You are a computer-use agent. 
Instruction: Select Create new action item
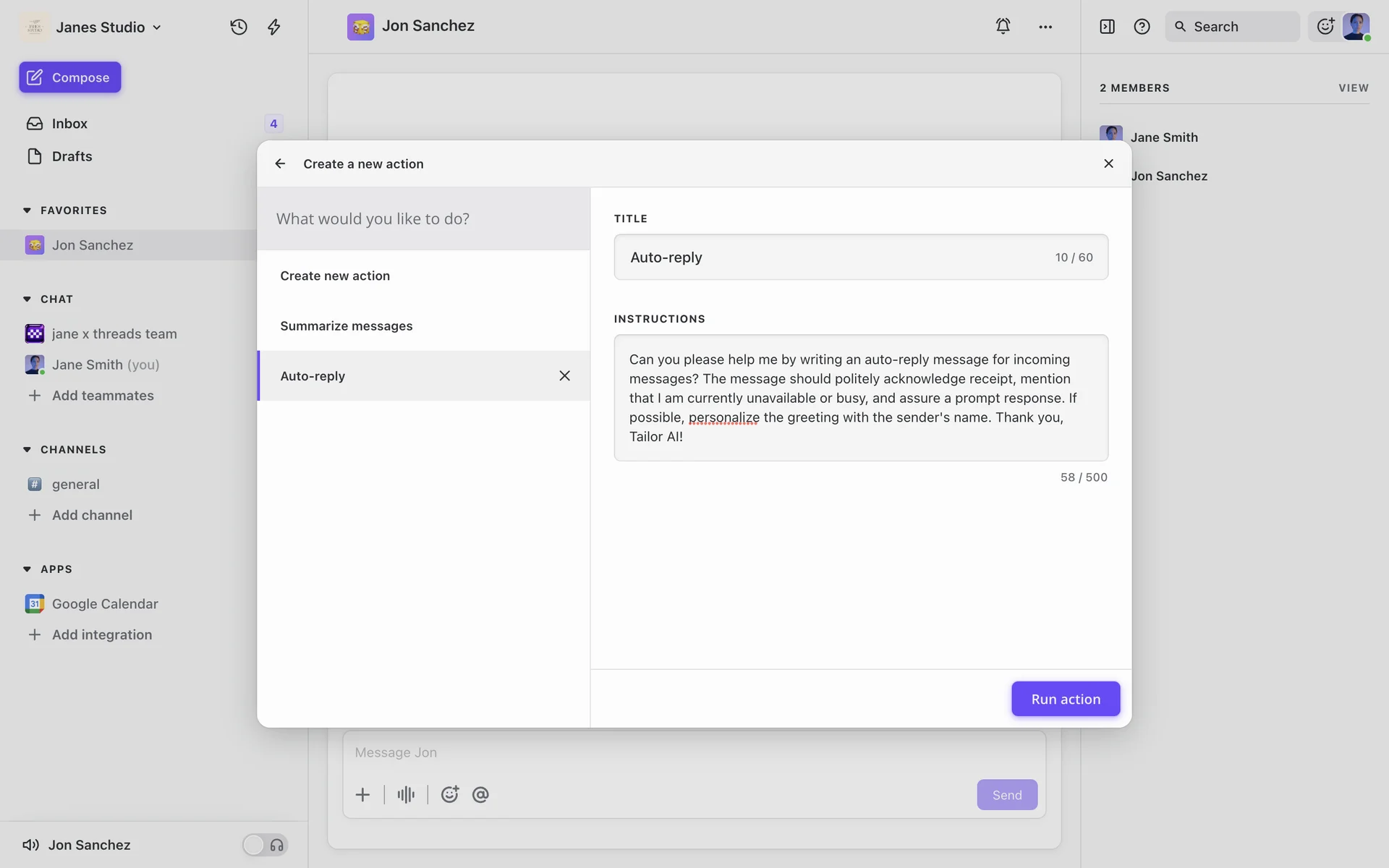335,276
